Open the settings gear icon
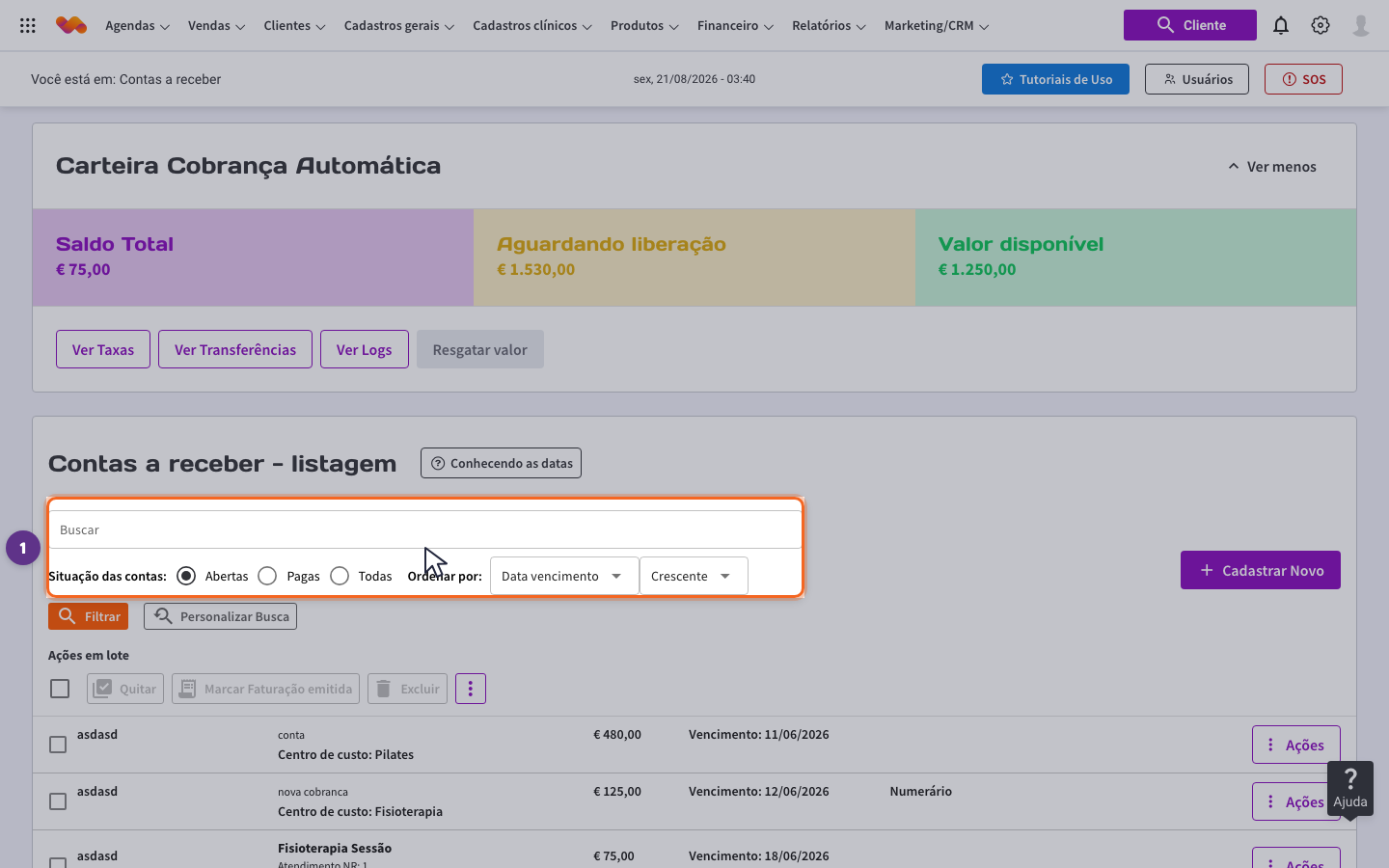 click(x=1321, y=26)
